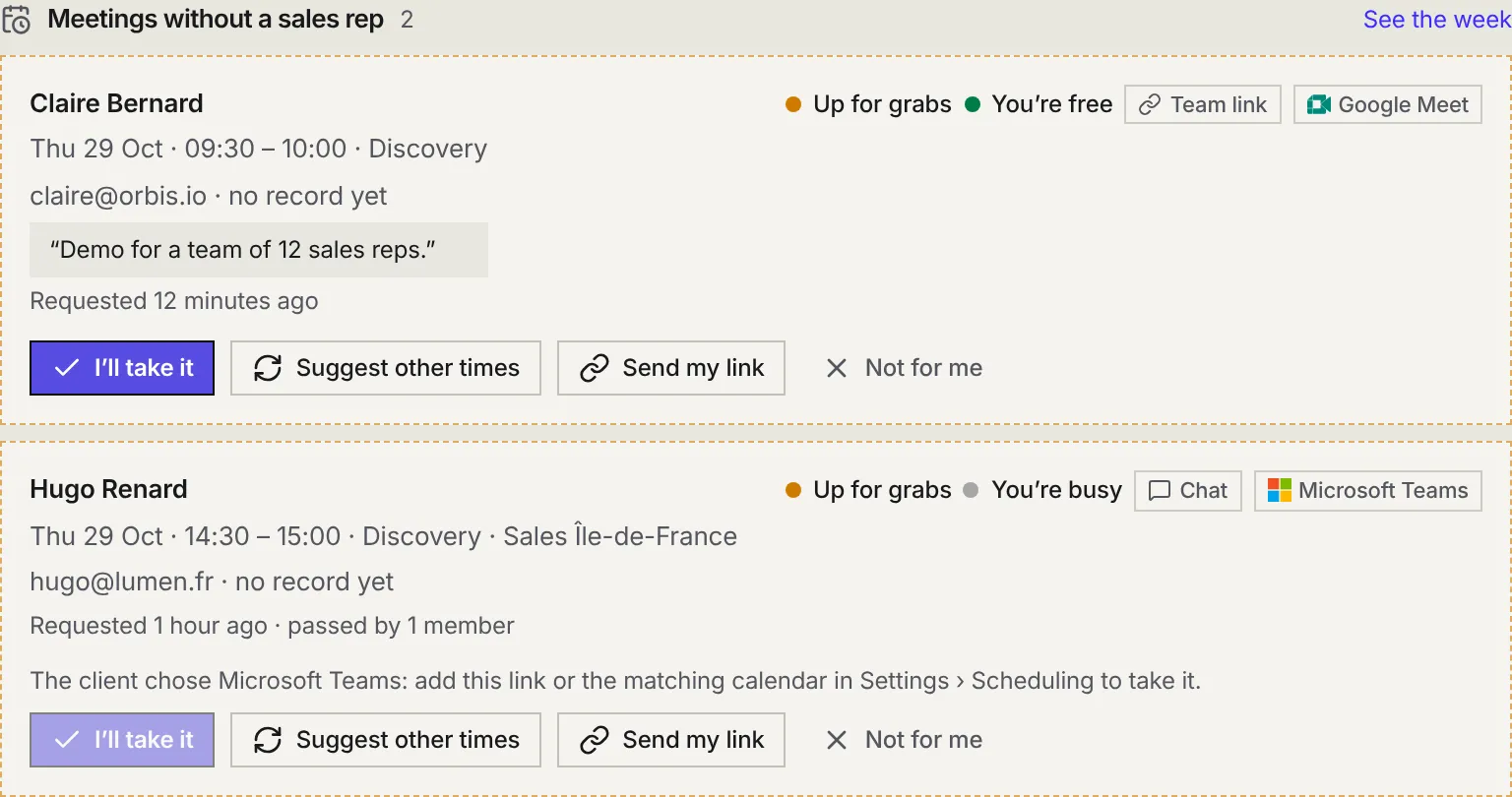Click the refresh arrows icon on Hugo's card
Viewport: 1512px width, 797px height.
coord(268,740)
